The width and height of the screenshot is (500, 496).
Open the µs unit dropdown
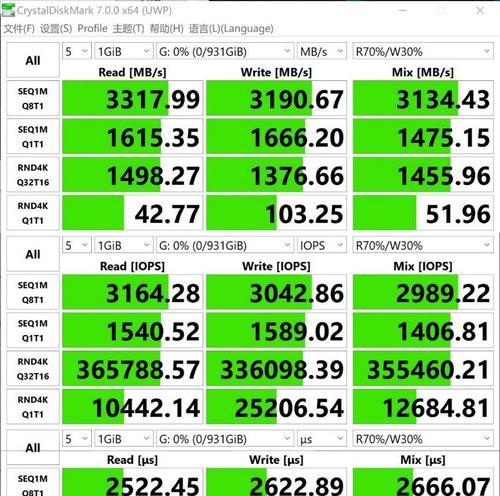pyautogui.click(x=322, y=439)
